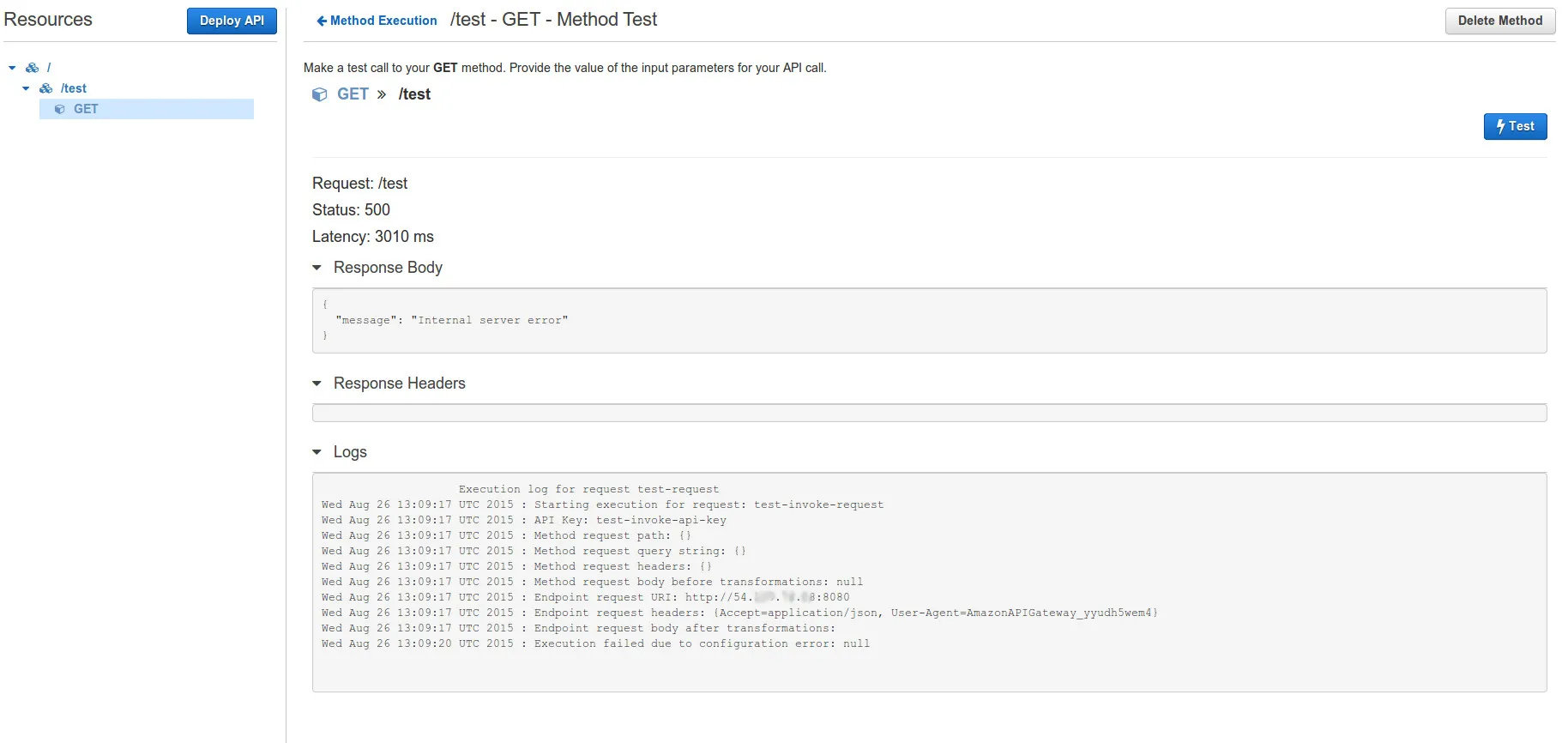The image size is (1568, 743).
Task: Click the root resource icon in the tree
Action: 33,68
